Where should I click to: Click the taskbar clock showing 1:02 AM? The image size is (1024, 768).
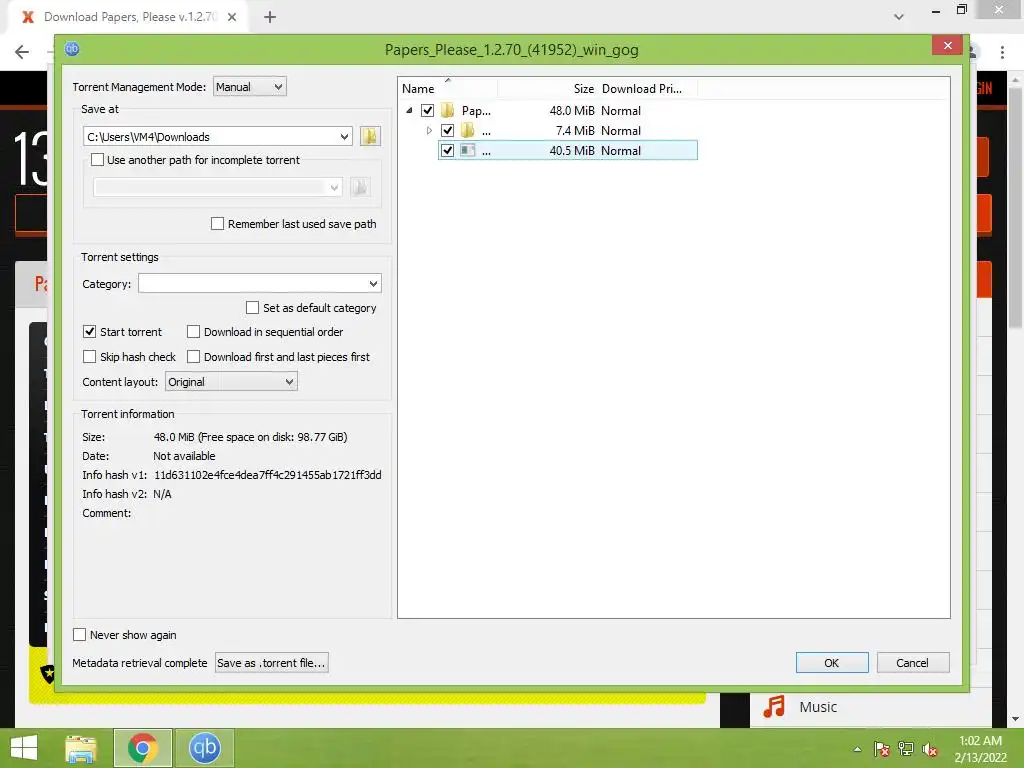pos(980,748)
